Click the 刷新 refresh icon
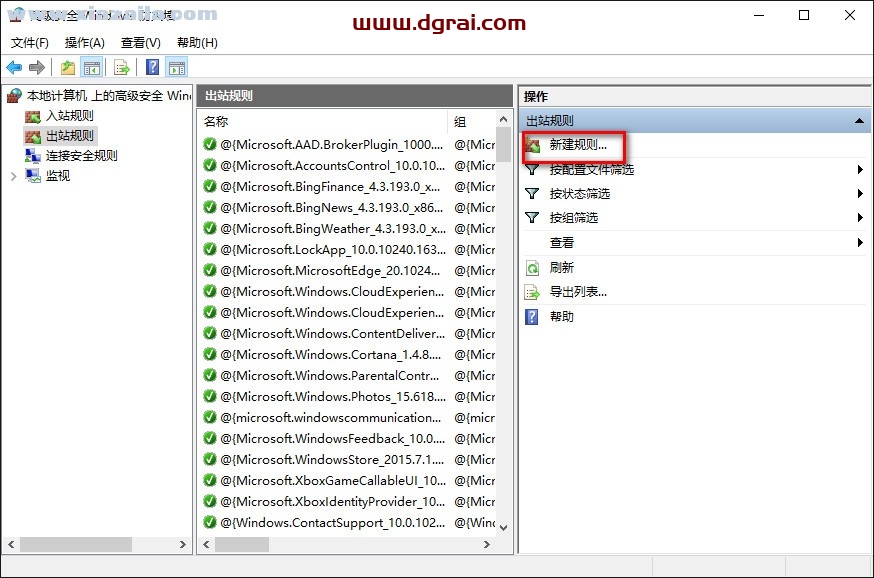The image size is (874, 578). point(532,268)
